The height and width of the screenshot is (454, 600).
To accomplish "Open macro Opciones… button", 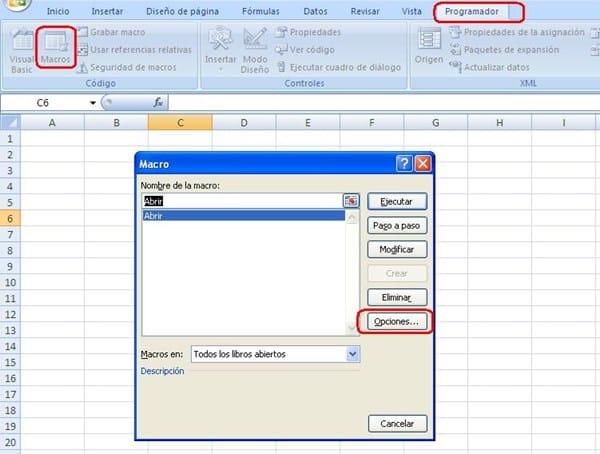I will [x=397, y=322].
